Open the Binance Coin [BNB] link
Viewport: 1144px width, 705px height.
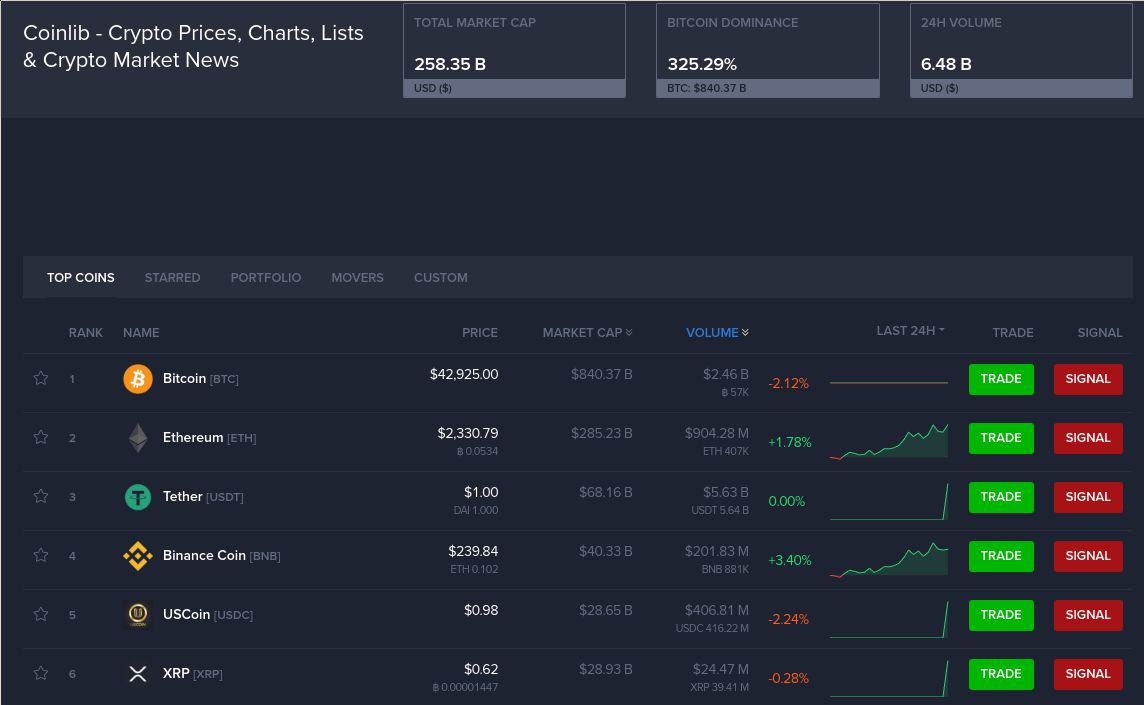[x=222, y=555]
